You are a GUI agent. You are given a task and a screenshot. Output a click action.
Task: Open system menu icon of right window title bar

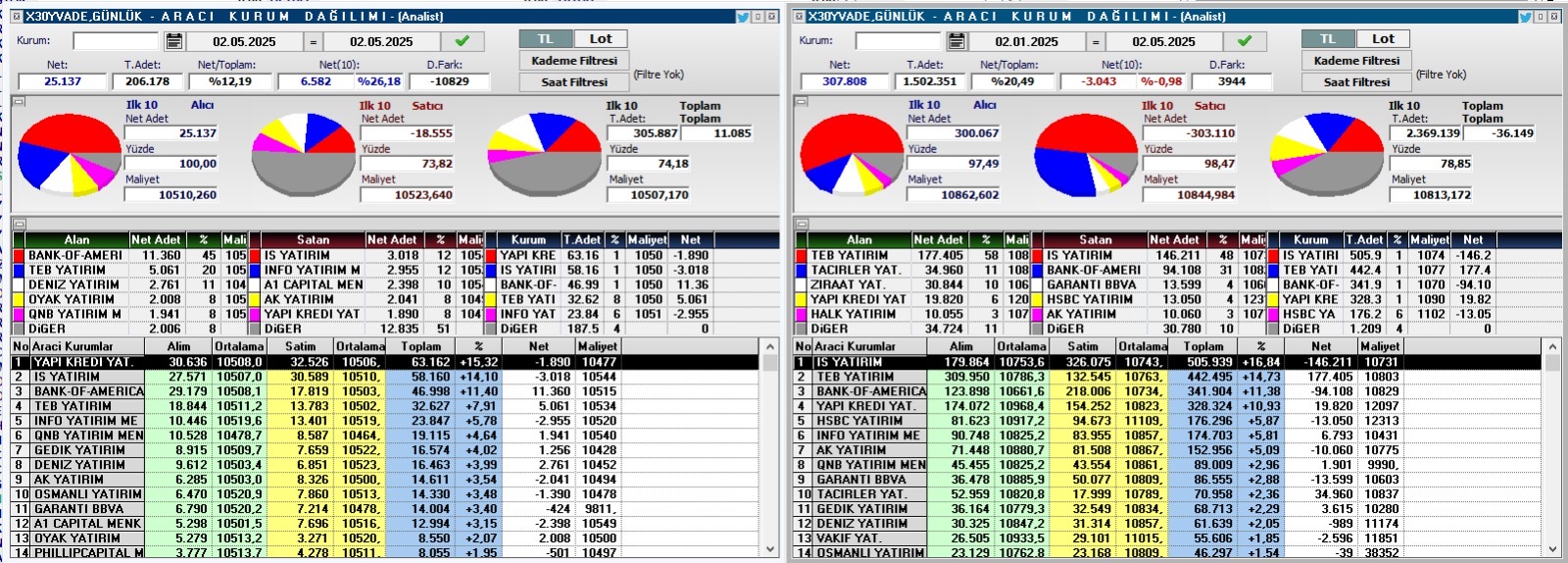800,17
